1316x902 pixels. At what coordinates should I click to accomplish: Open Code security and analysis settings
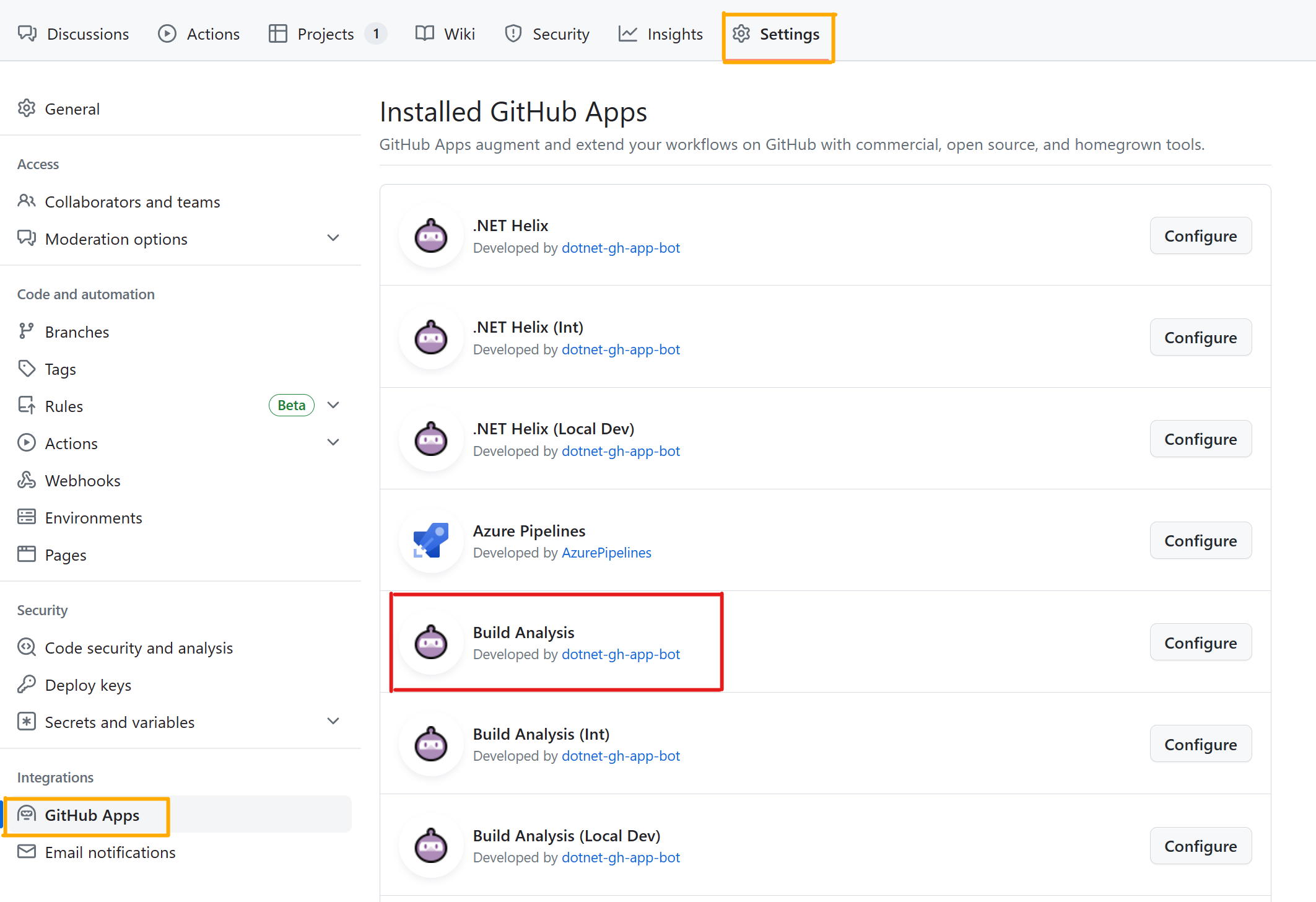(180, 647)
